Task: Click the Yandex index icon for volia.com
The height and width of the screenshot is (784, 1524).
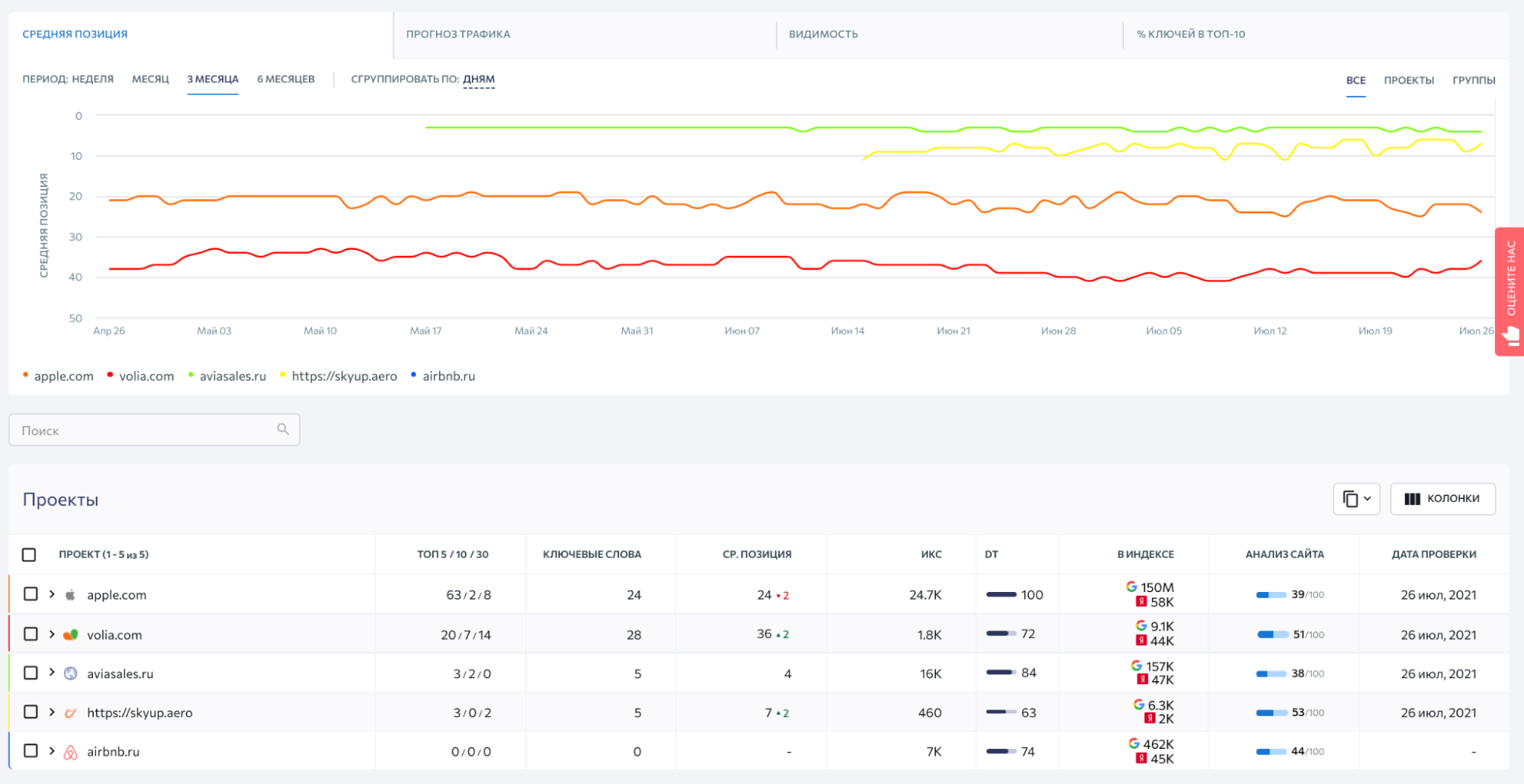Action: 1141,641
